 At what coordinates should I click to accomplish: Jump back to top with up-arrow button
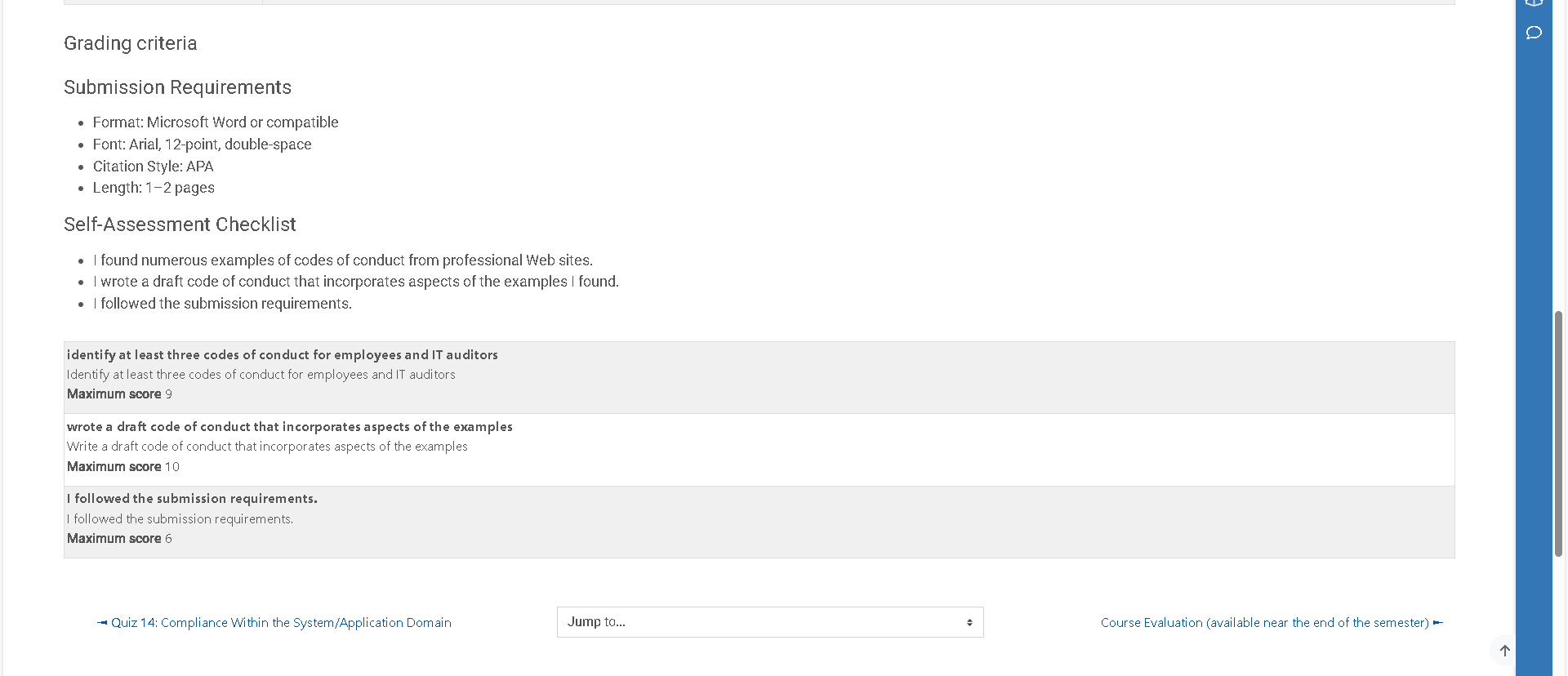[x=1504, y=651]
